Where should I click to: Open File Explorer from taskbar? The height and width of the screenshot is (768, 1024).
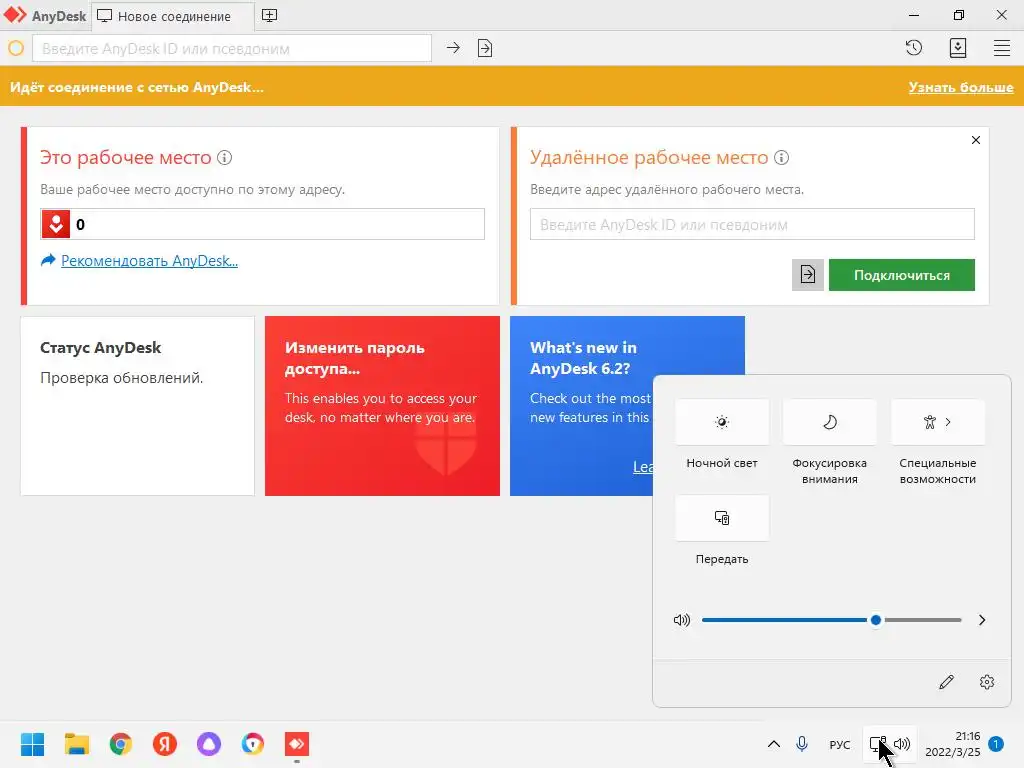pyautogui.click(x=76, y=744)
